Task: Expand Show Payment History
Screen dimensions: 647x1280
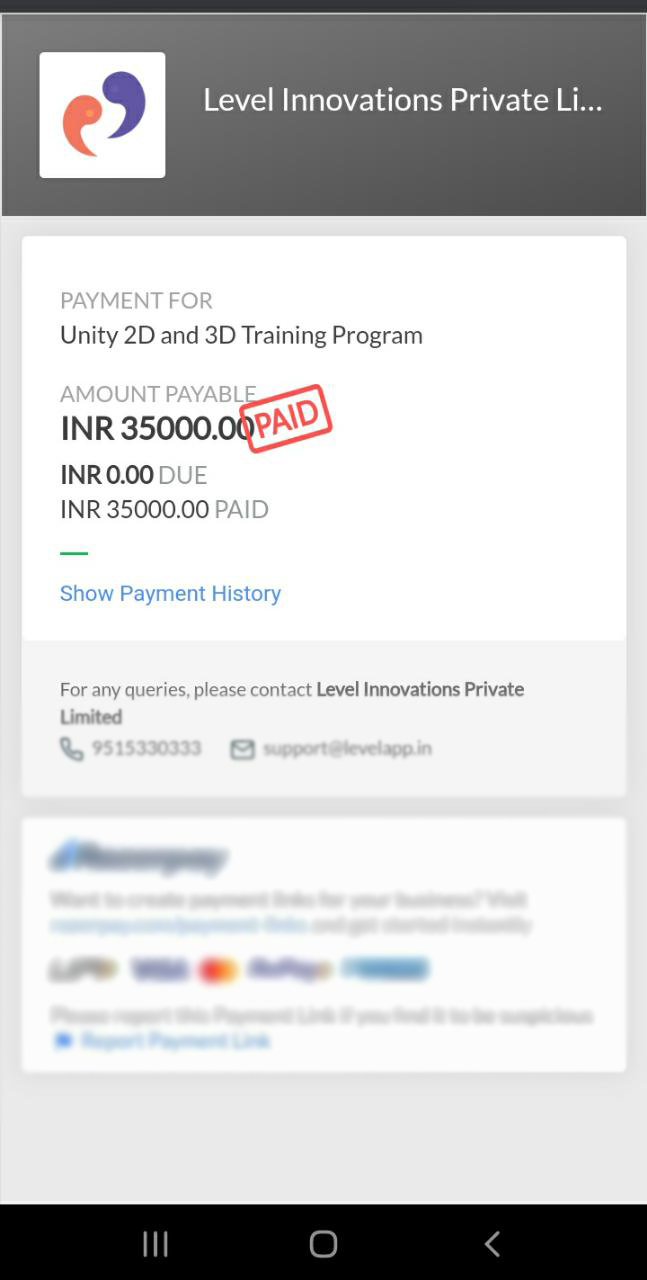Action: (x=170, y=593)
